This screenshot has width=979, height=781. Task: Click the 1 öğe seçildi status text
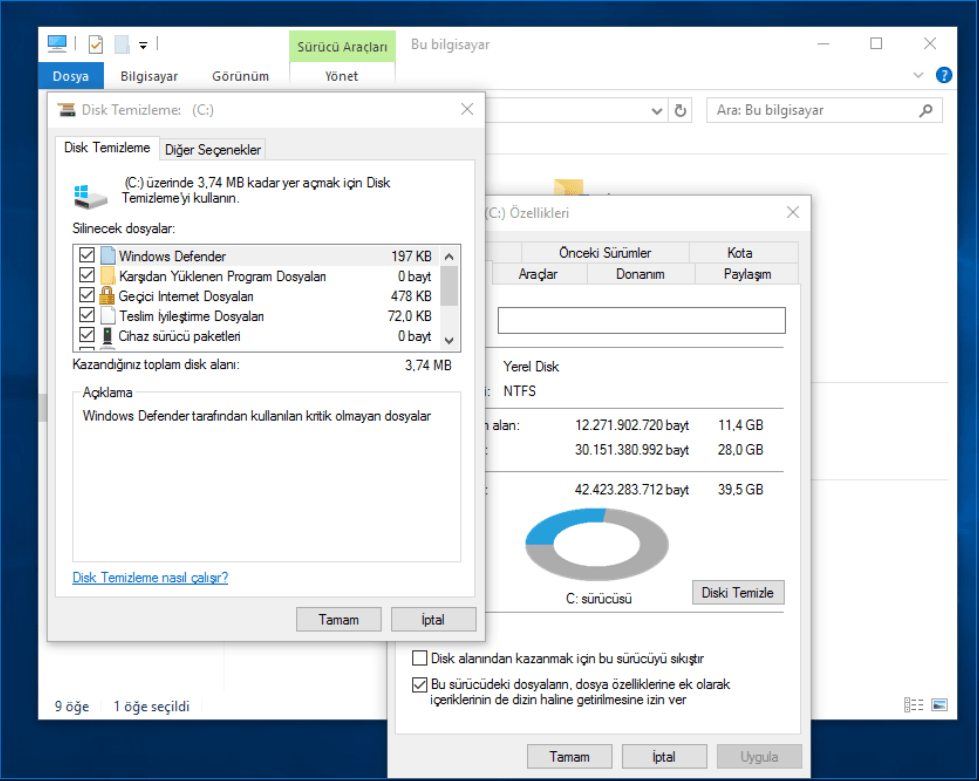tap(151, 706)
